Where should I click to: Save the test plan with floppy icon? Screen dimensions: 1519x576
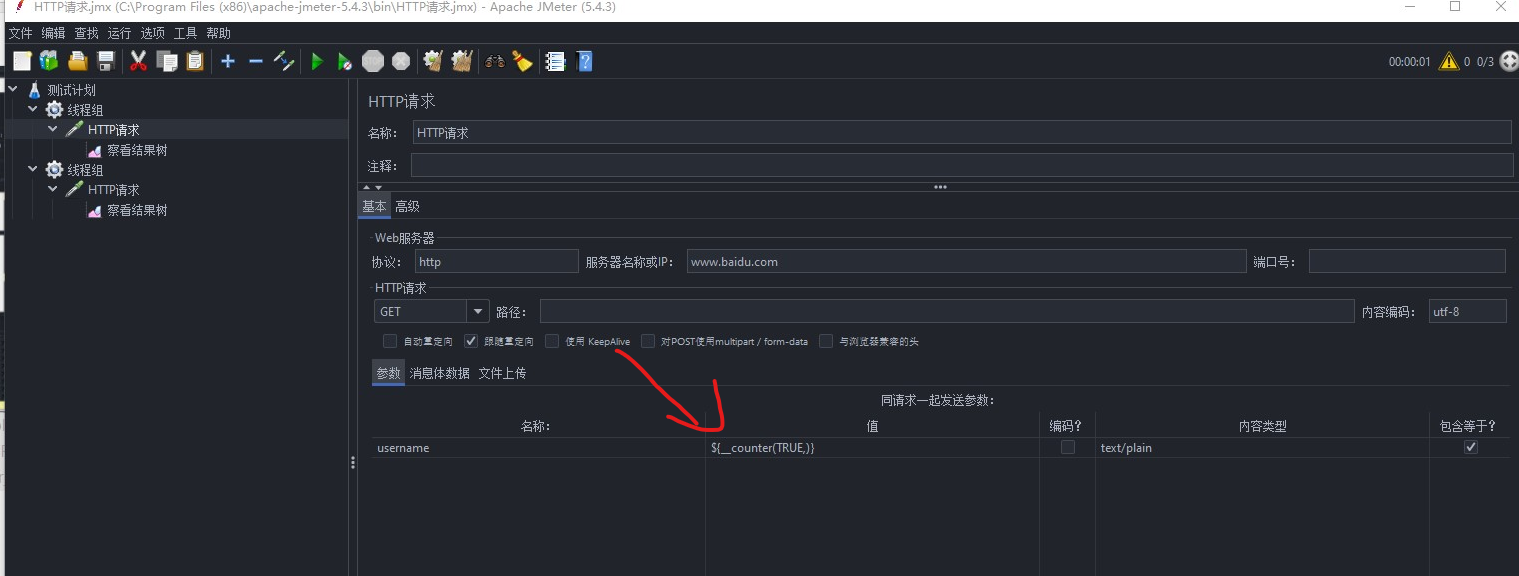click(x=106, y=61)
